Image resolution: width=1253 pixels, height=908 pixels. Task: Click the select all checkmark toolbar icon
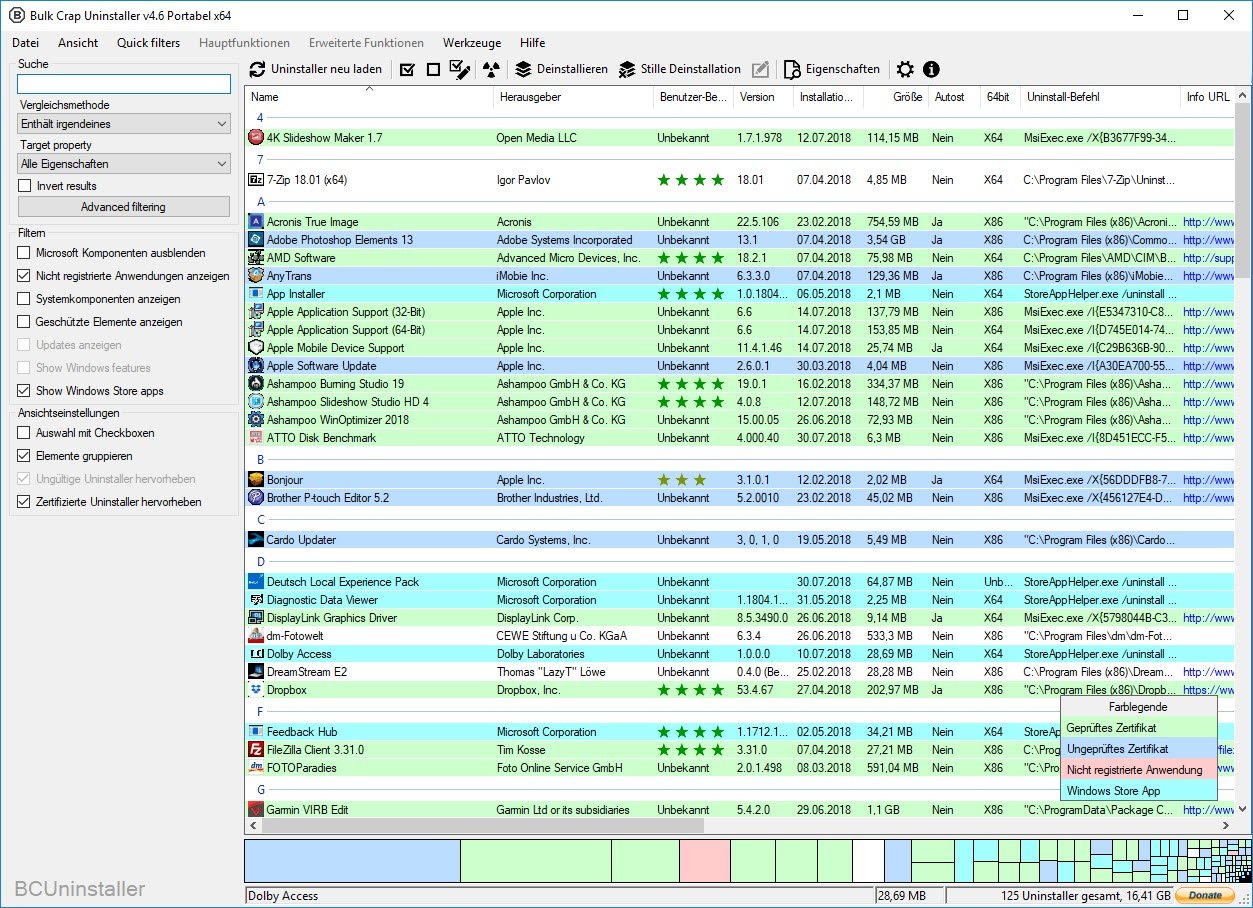click(407, 70)
